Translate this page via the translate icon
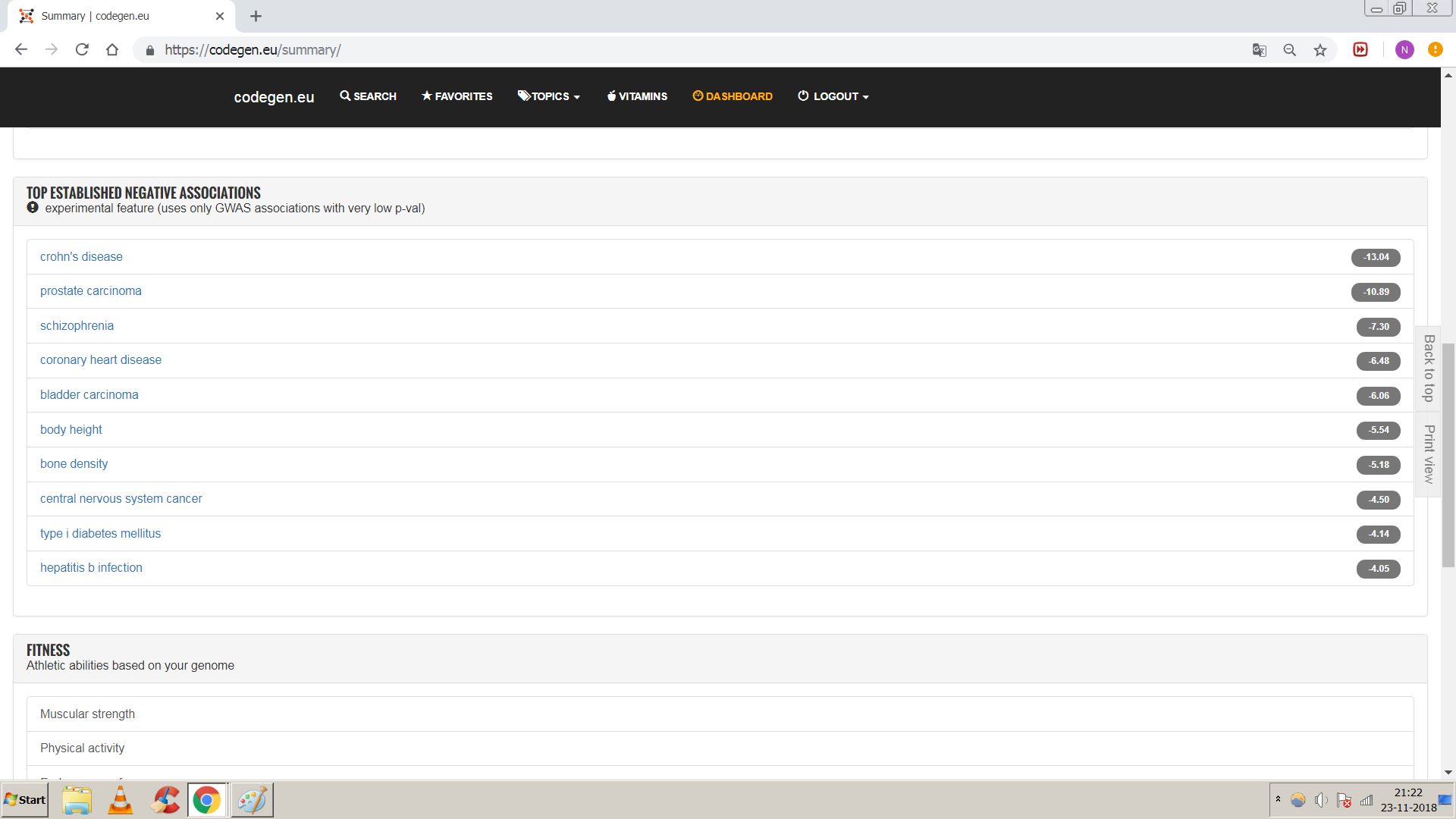This screenshot has height=819, width=1456. point(1259,50)
